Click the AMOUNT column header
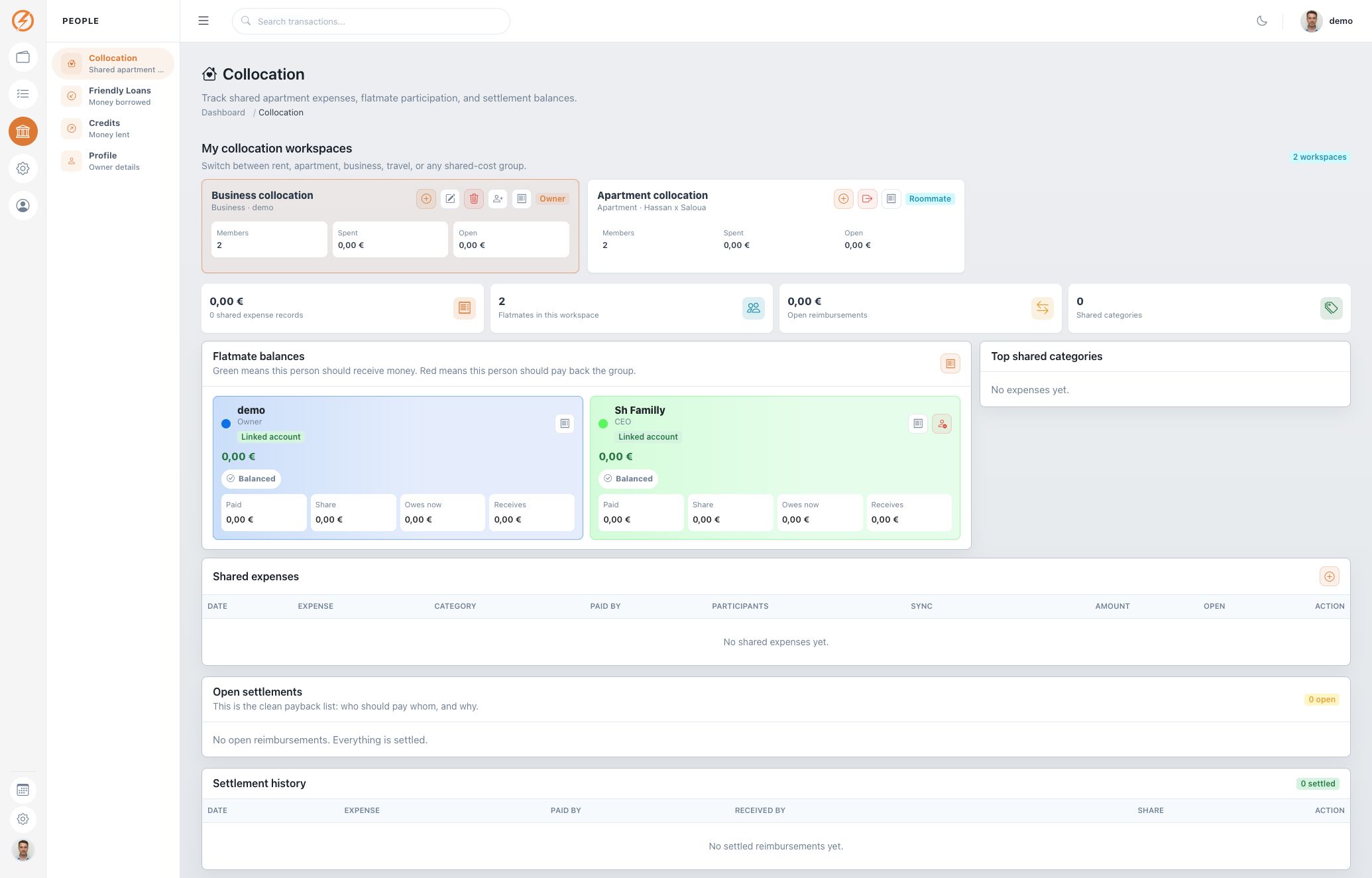 click(x=1112, y=606)
